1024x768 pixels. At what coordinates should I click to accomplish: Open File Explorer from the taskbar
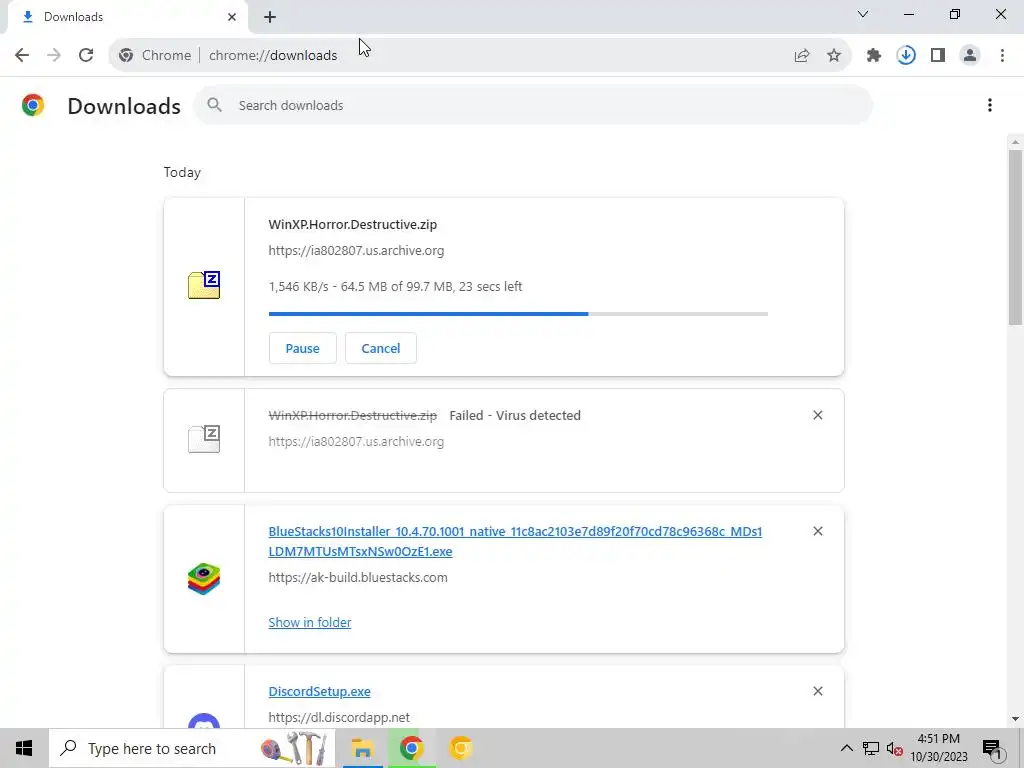click(x=362, y=748)
